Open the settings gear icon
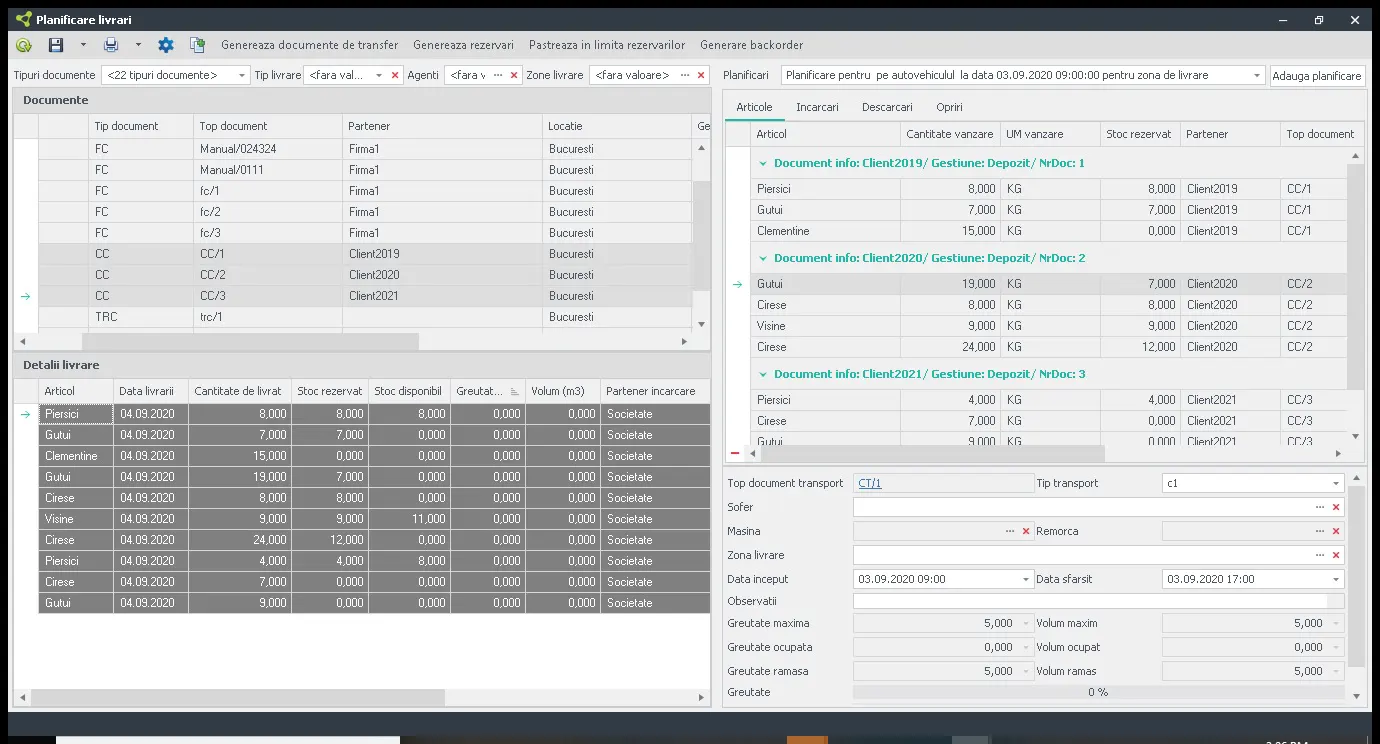 pyautogui.click(x=166, y=45)
